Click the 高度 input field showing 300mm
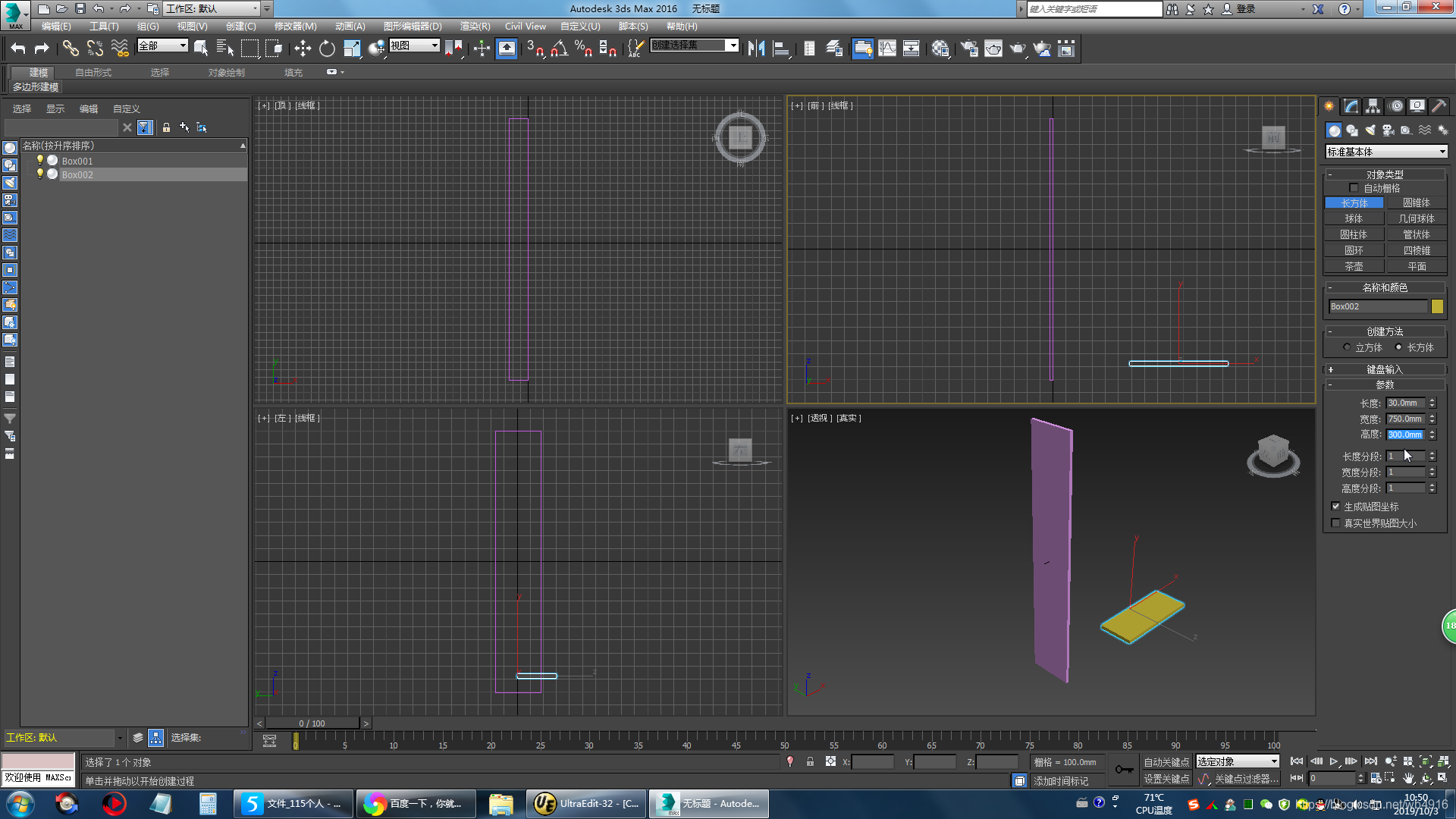 tap(1405, 434)
